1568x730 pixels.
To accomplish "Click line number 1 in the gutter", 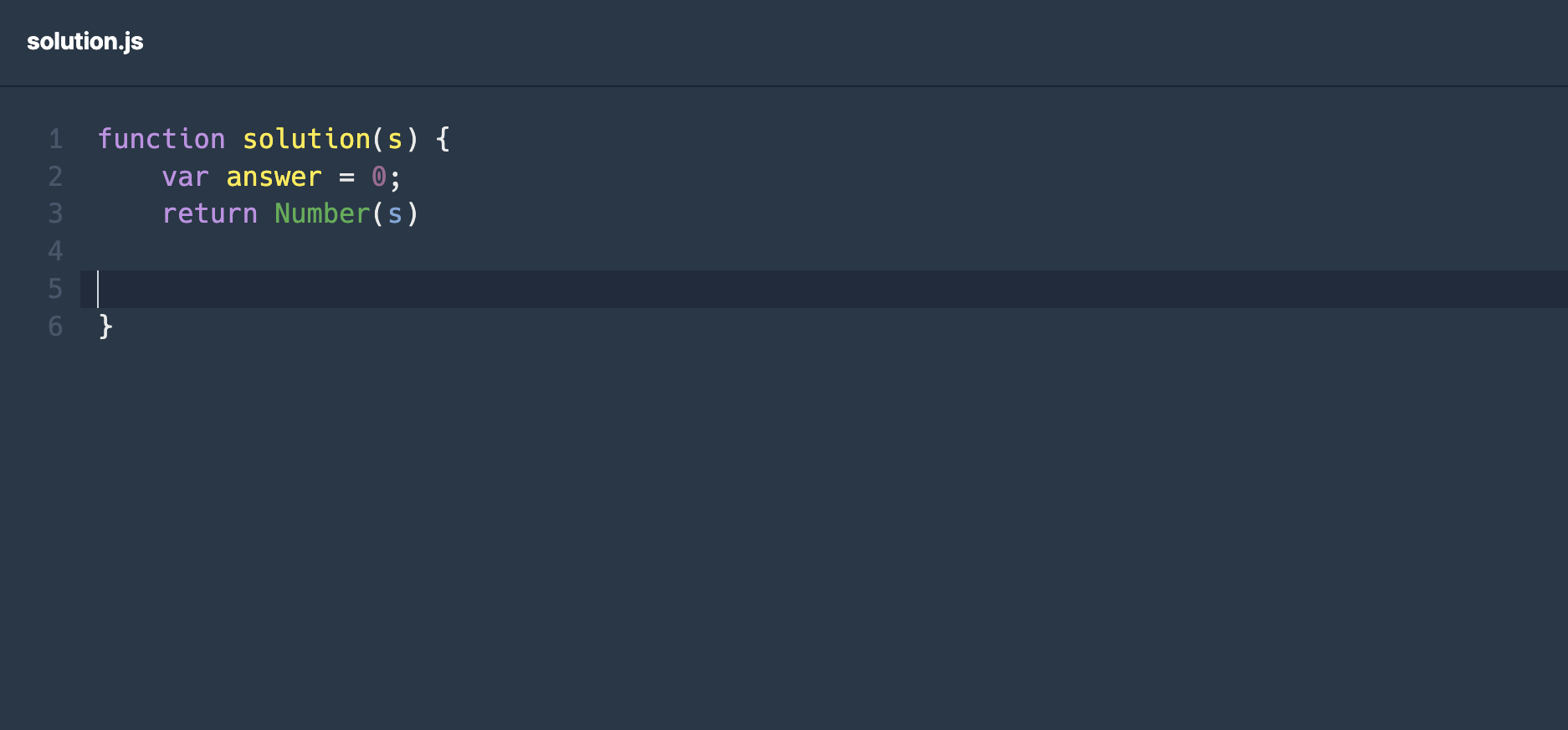I will point(55,139).
